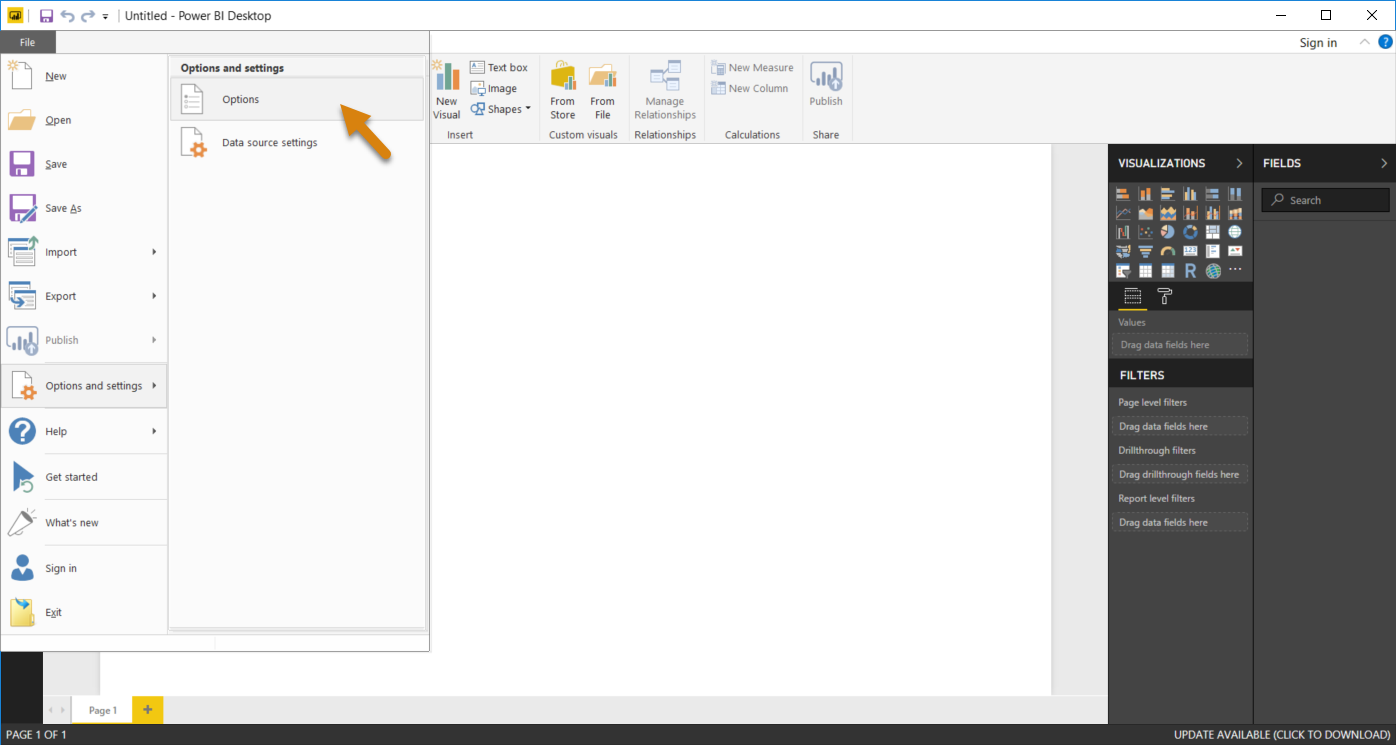Select What's new in File menu

(x=84, y=523)
